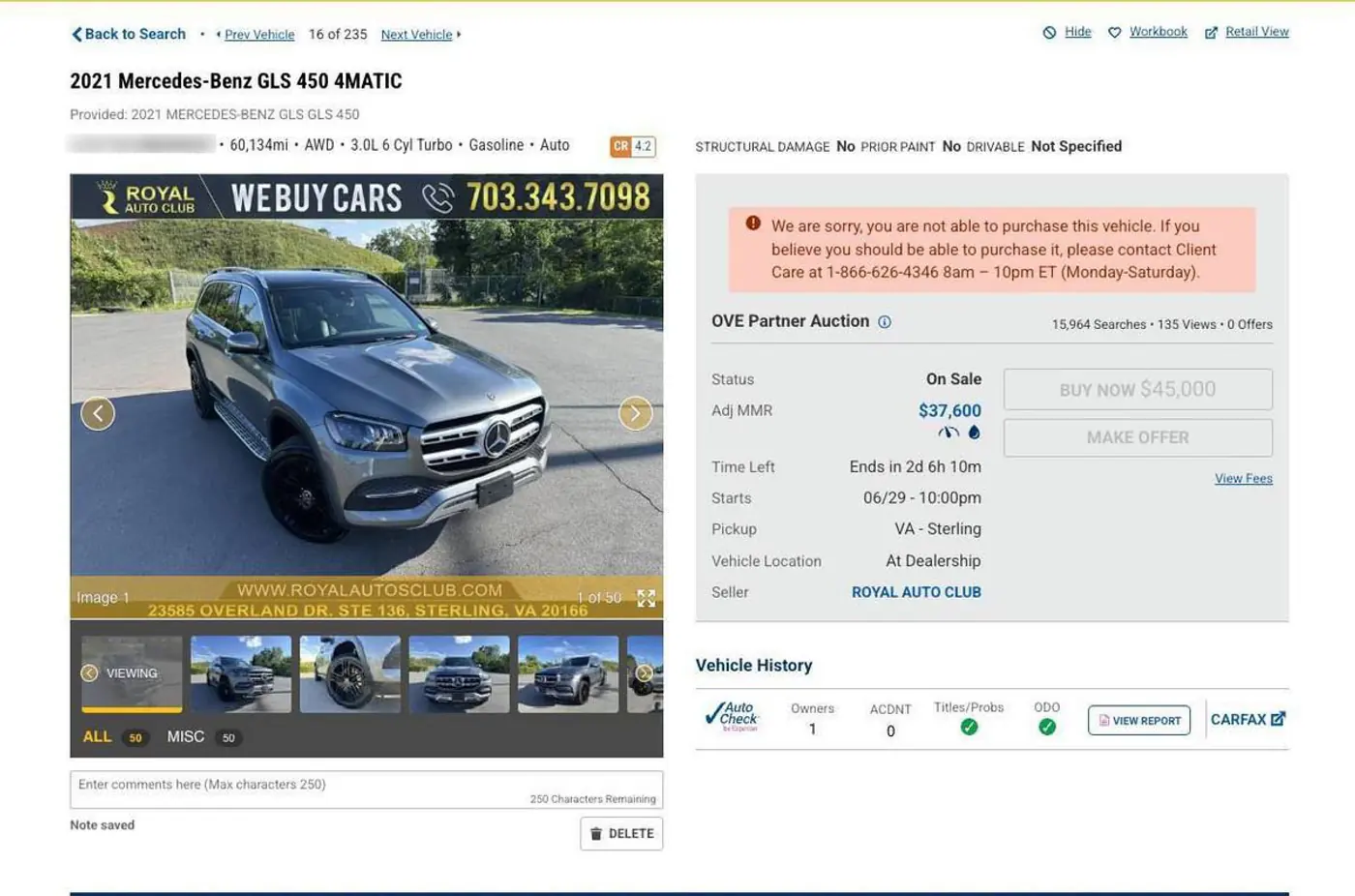Open the CARFAX report link
This screenshot has height=896, width=1355.
1248,719
